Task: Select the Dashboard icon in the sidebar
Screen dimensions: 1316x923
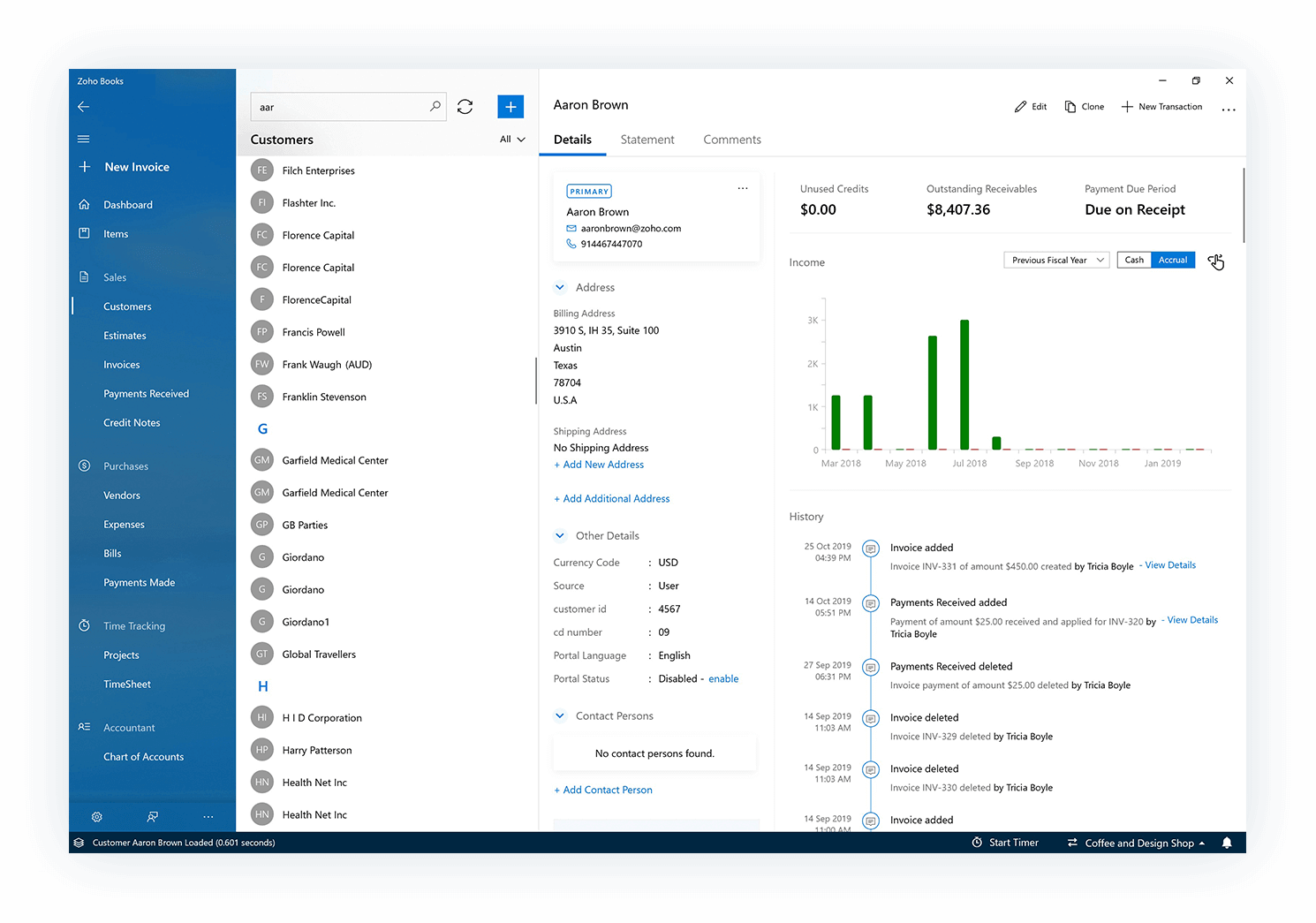Action: pos(84,204)
